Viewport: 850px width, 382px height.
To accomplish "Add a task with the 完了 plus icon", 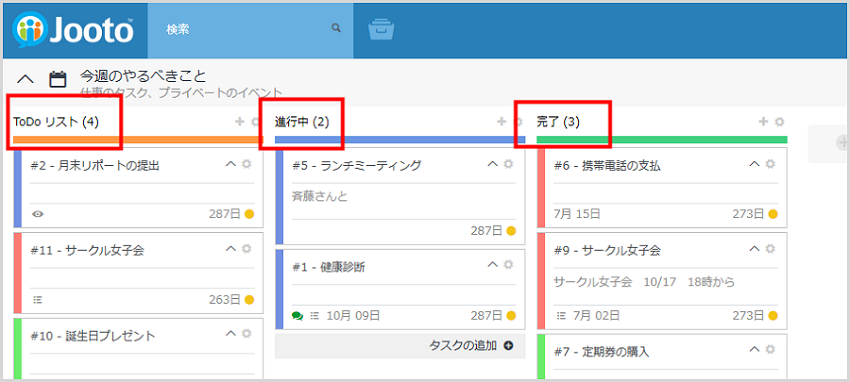I will coord(763,121).
